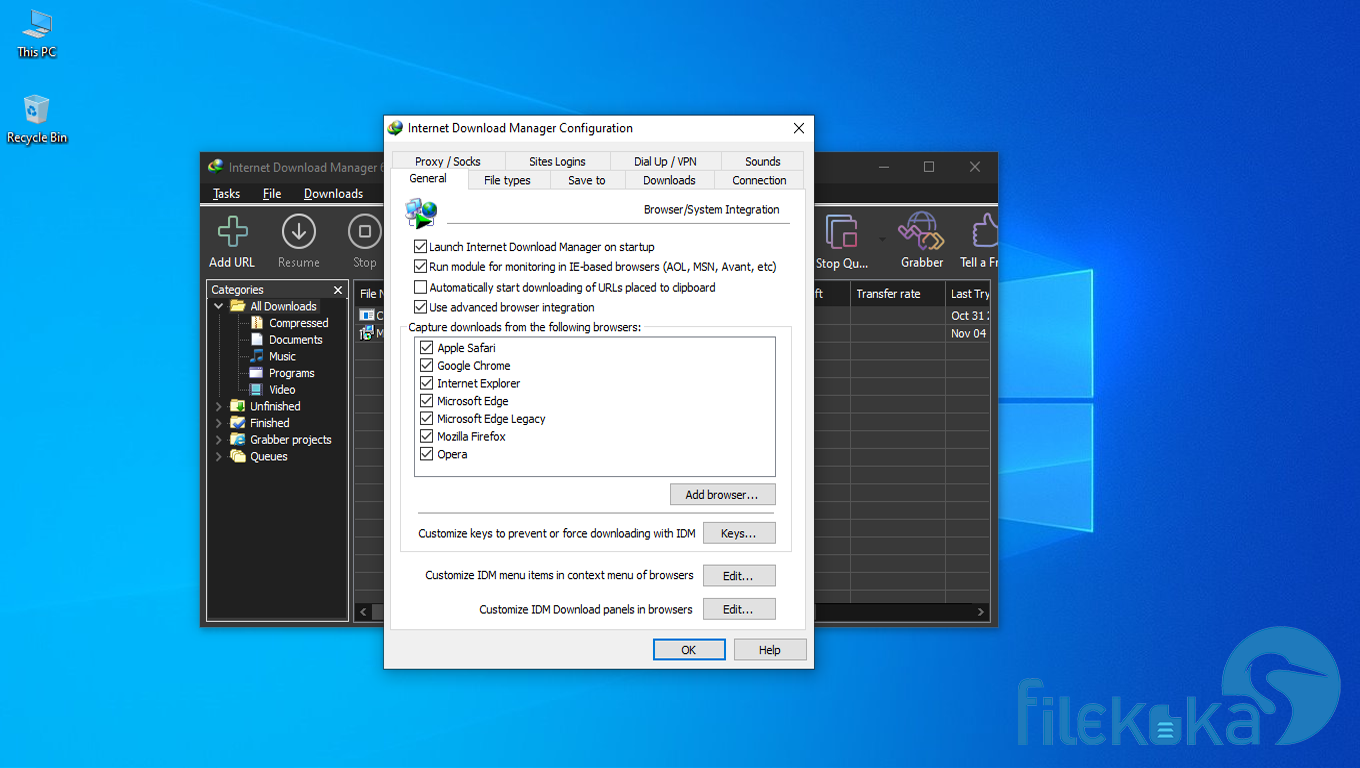Select the General tab
The height and width of the screenshot is (768, 1360).
click(428, 178)
